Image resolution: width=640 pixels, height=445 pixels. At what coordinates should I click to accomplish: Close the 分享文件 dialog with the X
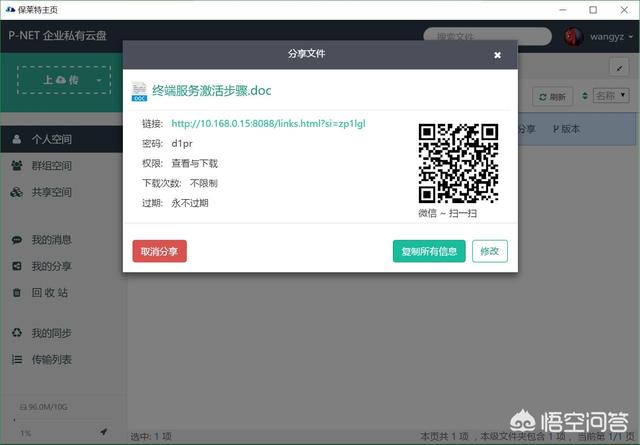point(497,55)
